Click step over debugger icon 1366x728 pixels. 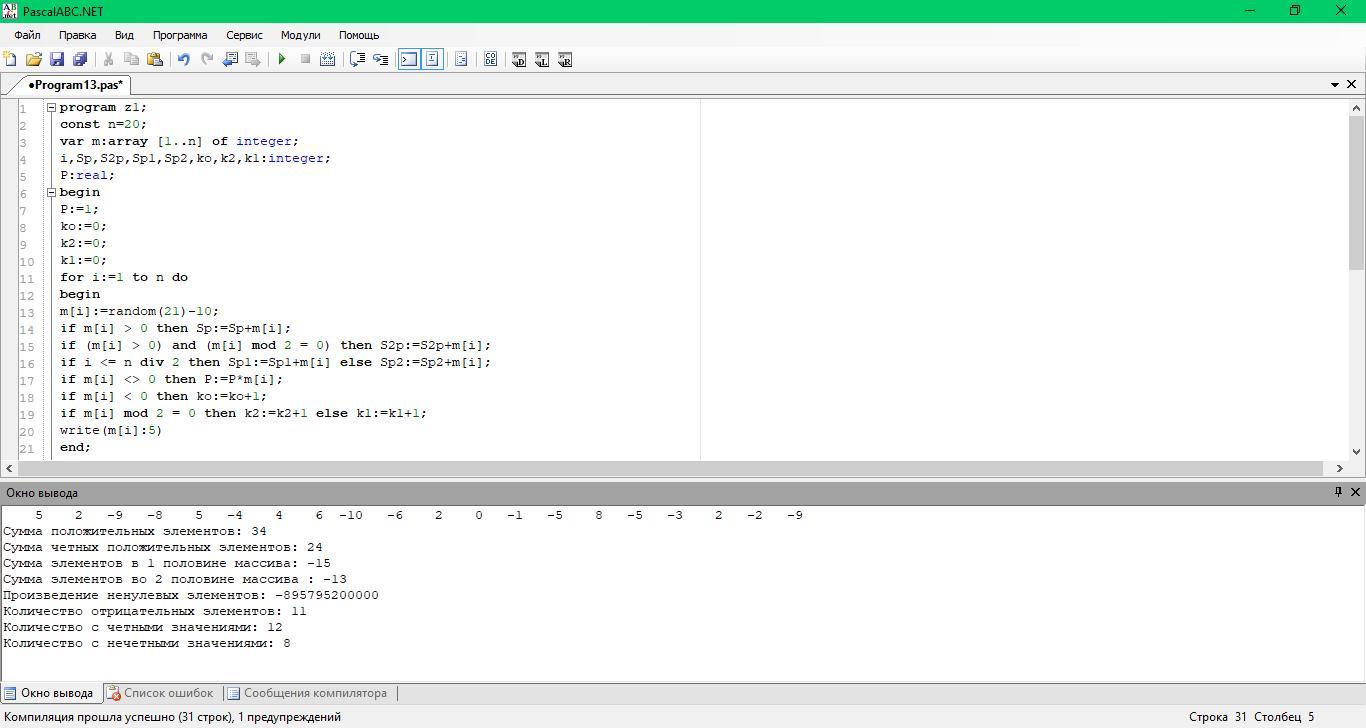tap(380, 60)
